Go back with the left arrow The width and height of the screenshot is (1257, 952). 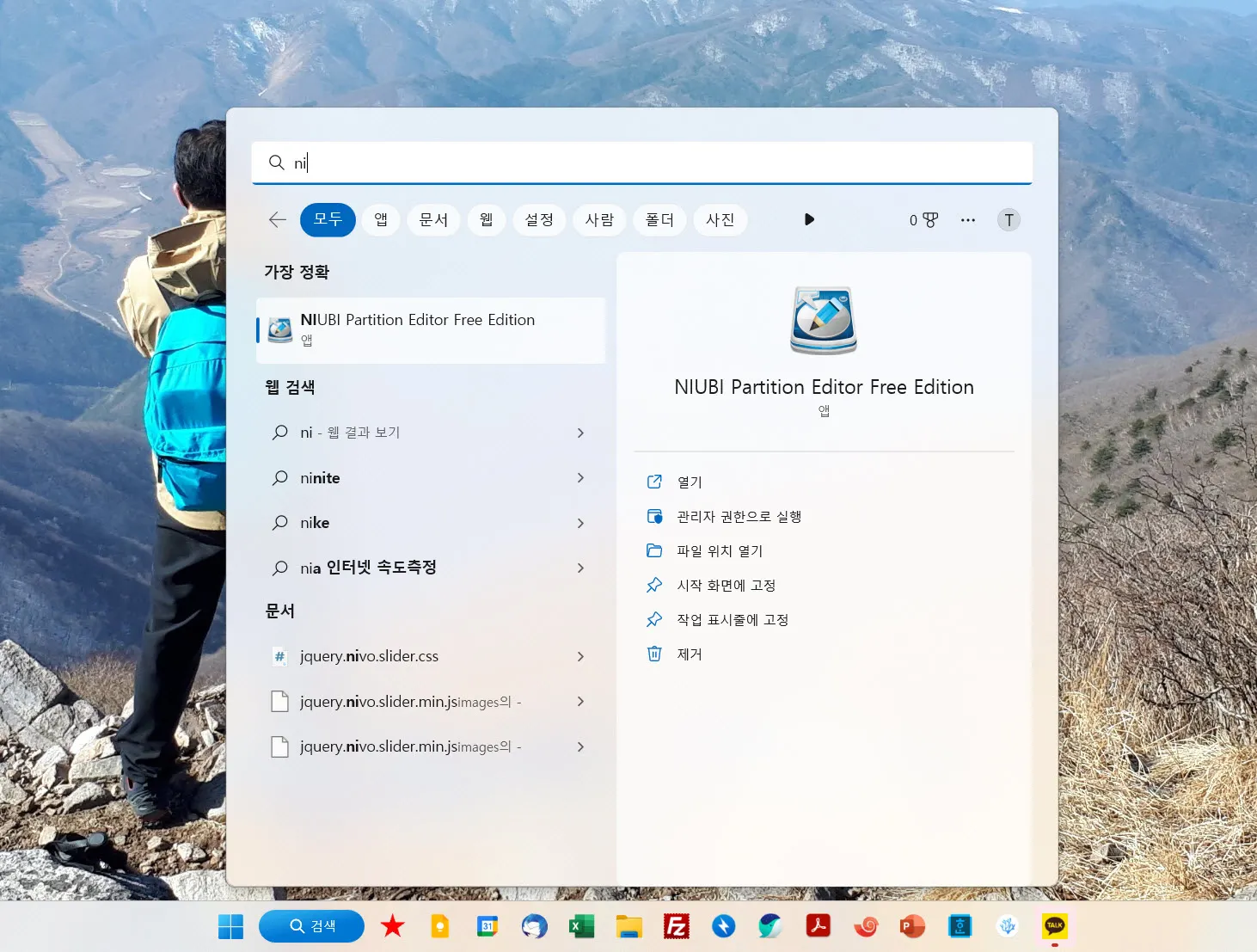coord(277,220)
